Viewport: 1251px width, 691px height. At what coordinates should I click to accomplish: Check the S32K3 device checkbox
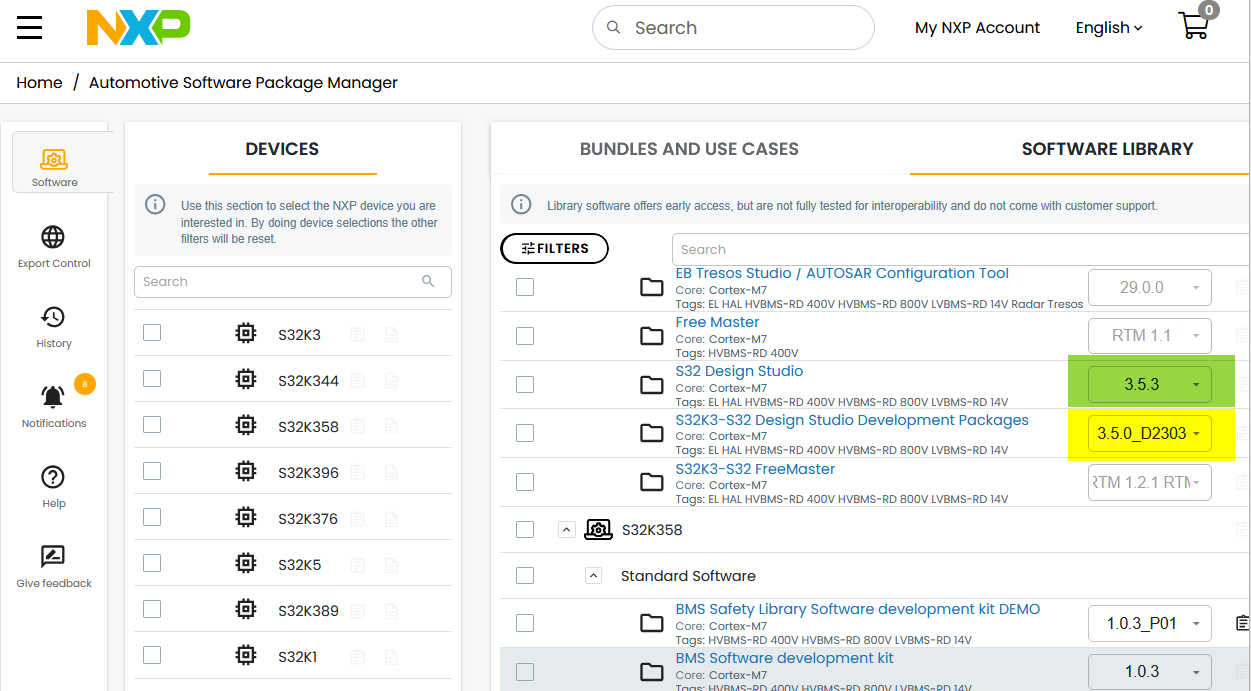tap(152, 332)
